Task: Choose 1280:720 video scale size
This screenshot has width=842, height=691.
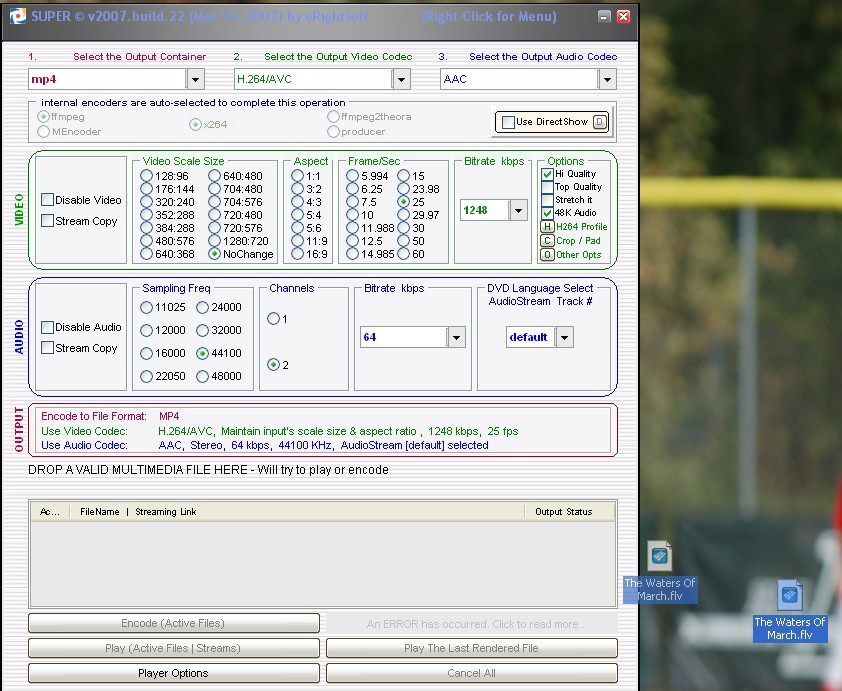Action: [214, 241]
